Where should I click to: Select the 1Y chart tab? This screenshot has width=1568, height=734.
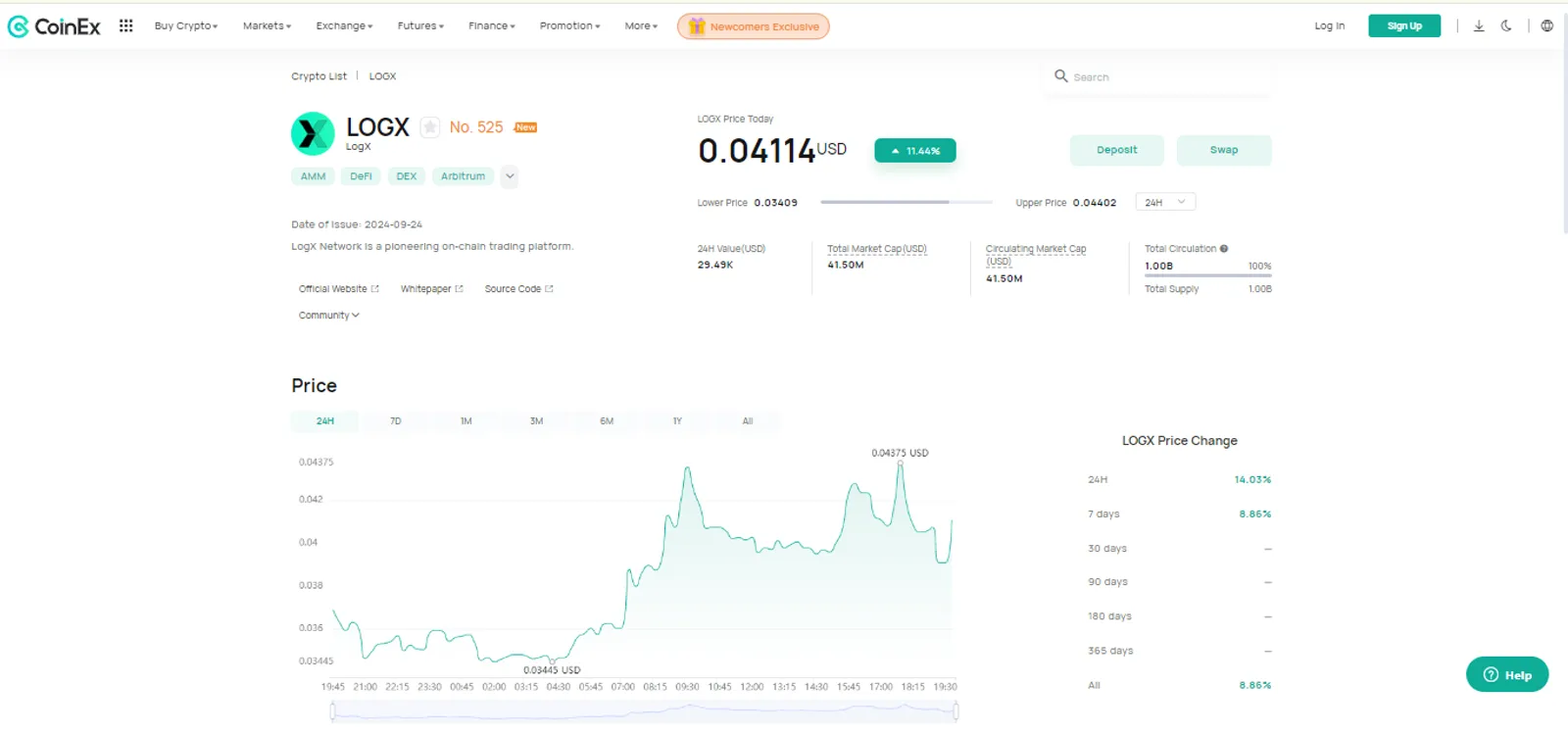point(677,421)
